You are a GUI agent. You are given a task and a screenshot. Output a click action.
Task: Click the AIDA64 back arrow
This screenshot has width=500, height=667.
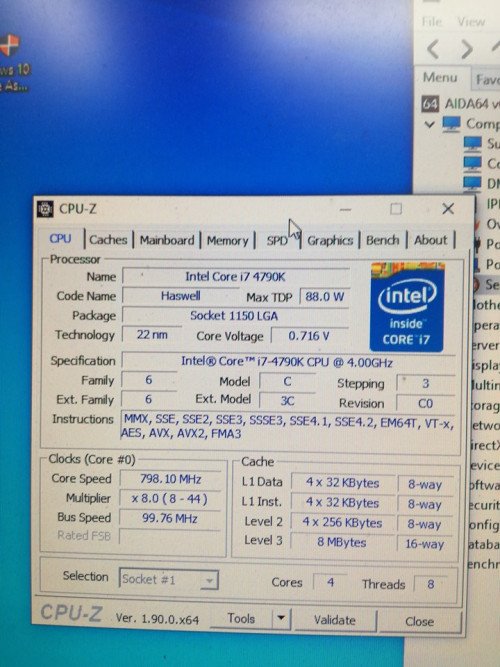coord(433,49)
